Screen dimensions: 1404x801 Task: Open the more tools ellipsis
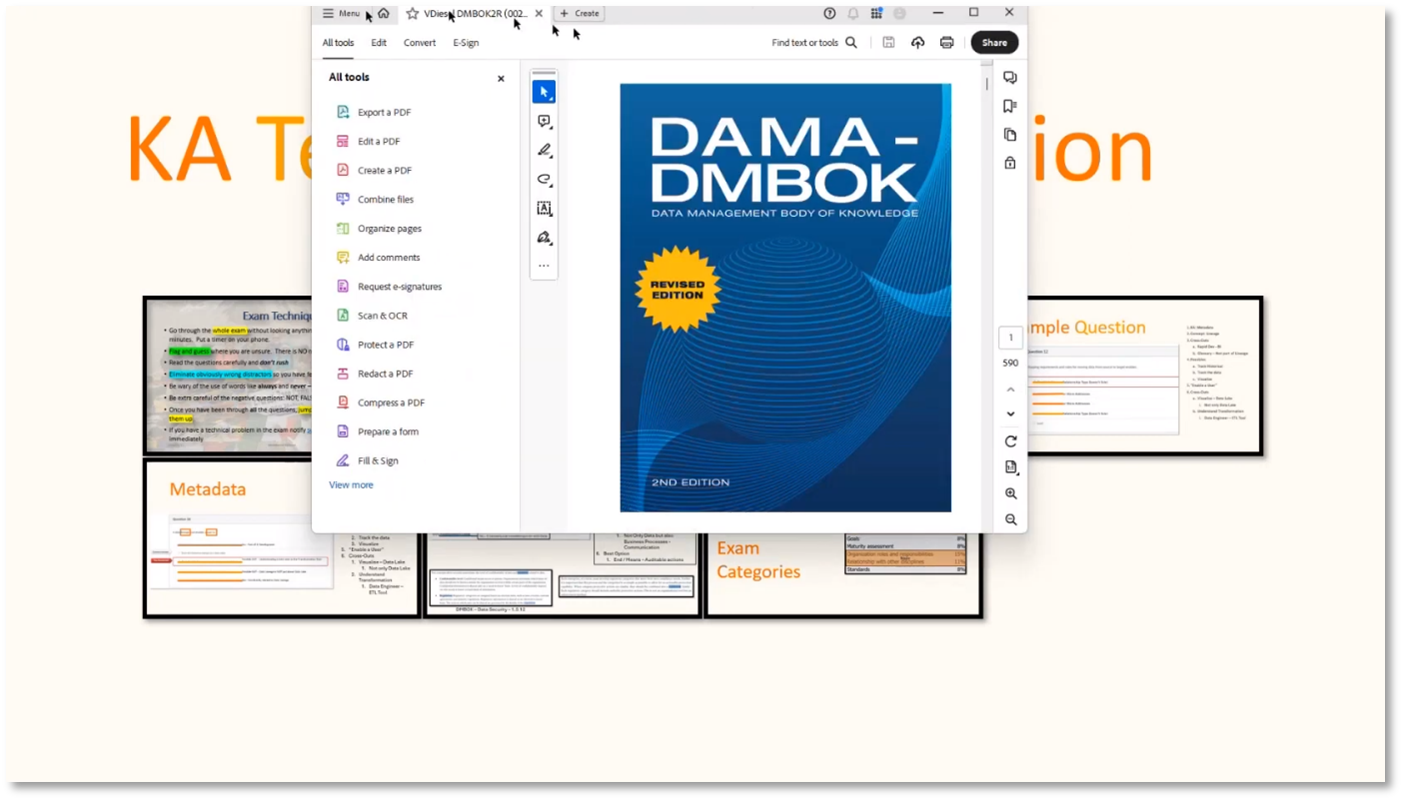point(544,265)
